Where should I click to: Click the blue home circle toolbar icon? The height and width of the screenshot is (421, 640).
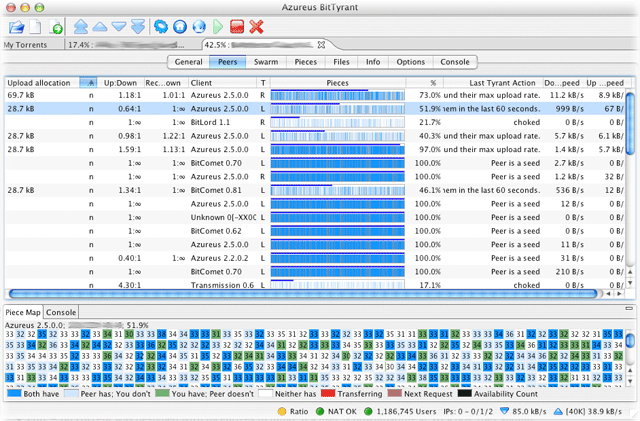[x=180, y=27]
